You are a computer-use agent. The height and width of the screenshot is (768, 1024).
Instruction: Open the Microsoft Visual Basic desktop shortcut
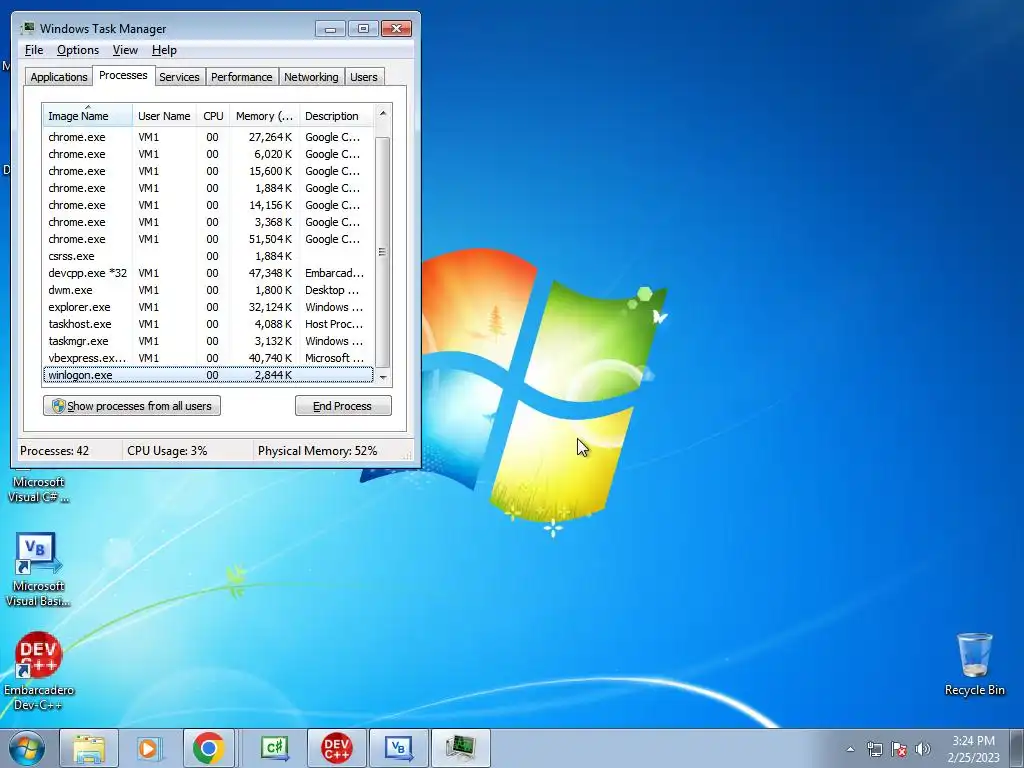point(38,568)
